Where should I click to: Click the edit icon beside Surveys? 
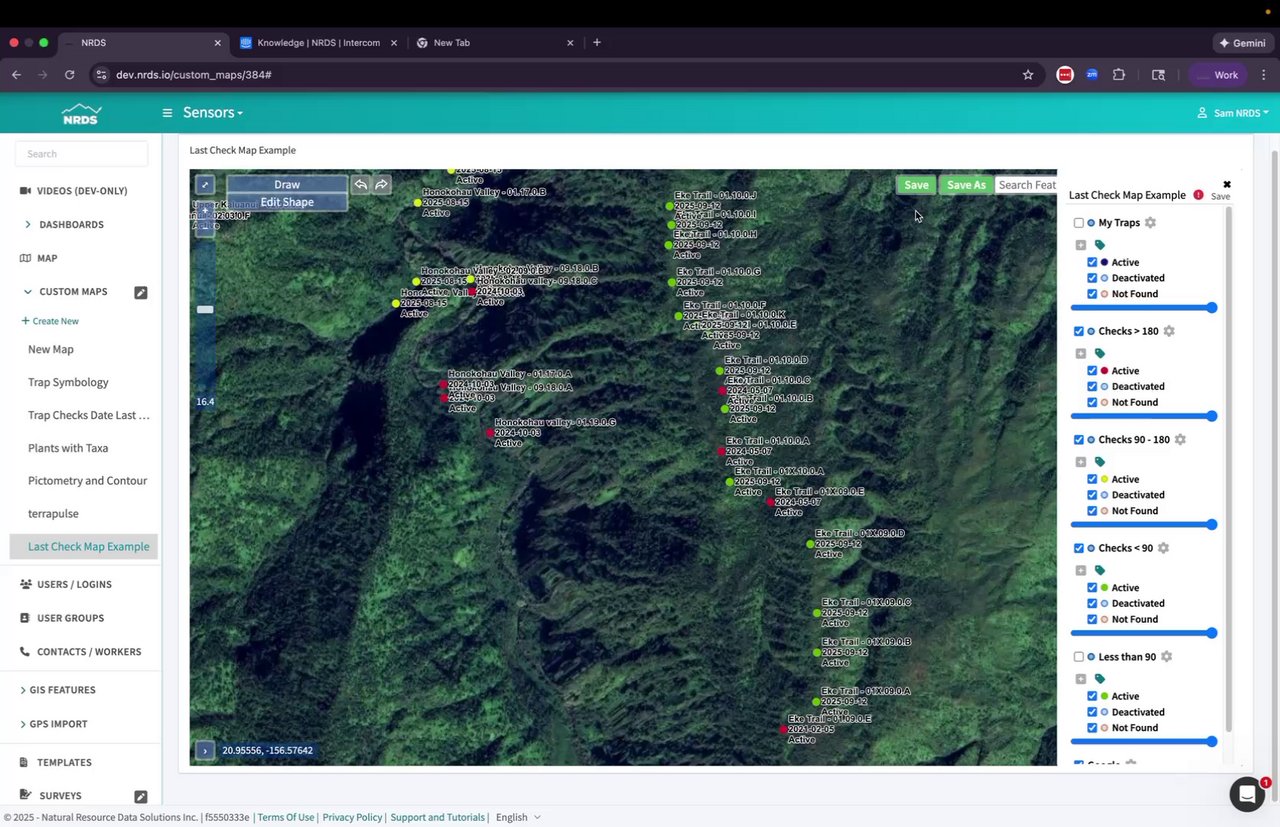tap(141, 797)
